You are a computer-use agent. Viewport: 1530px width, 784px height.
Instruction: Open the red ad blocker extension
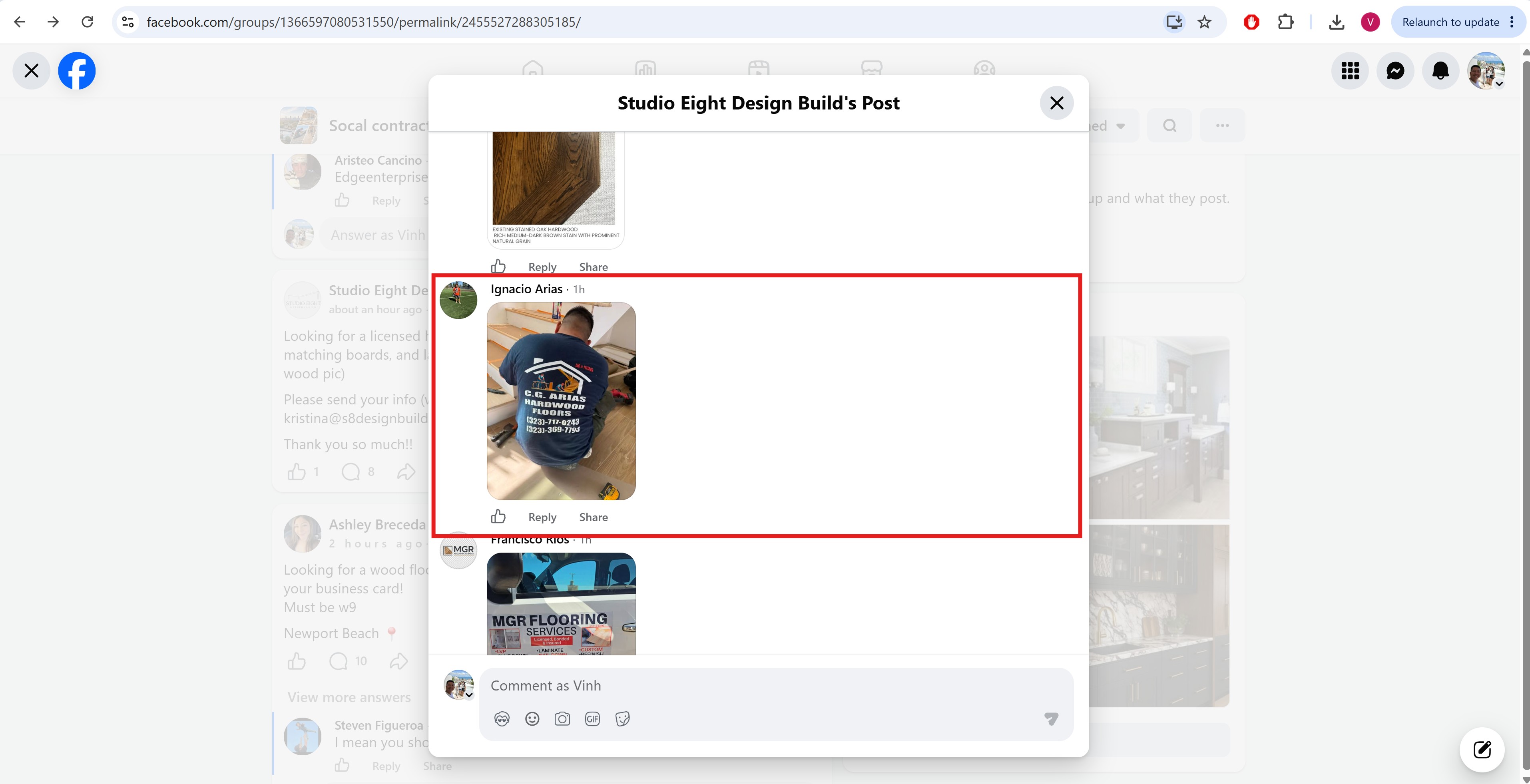tap(1251, 22)
